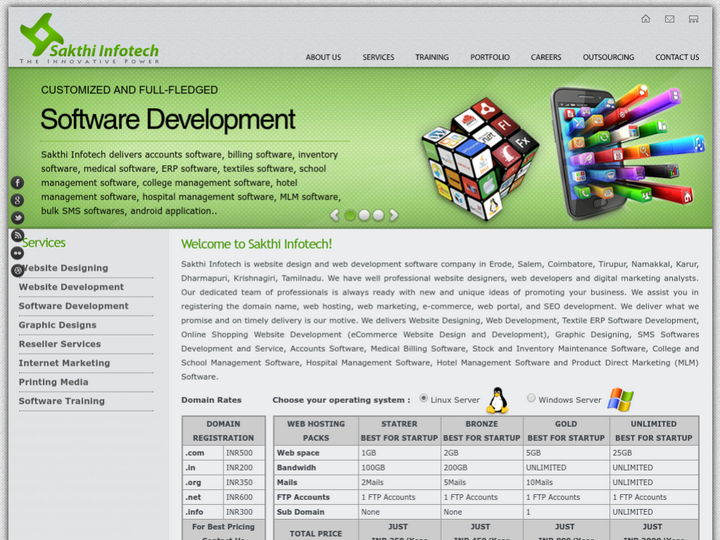Open the Careers menu item
The height and width of the screenshot is (540, 720).
tap(546, 57)
